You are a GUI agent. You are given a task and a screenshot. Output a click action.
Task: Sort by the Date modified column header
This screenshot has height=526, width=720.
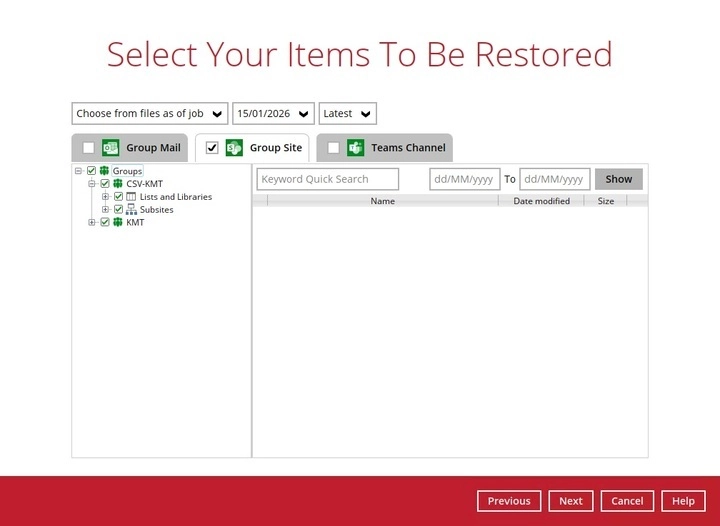(x=541, y=201)
